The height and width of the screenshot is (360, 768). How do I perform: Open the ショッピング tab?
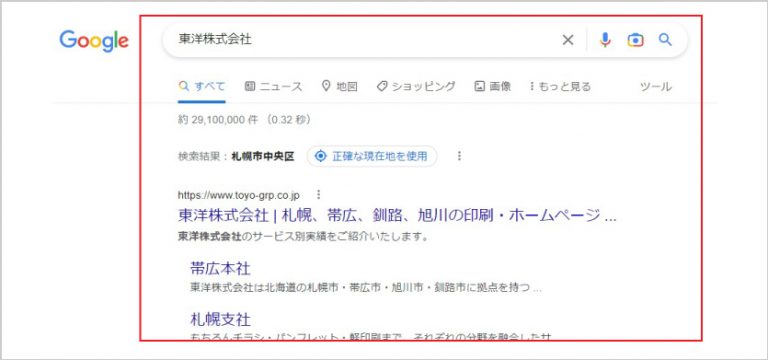click(x=416, y=87)
